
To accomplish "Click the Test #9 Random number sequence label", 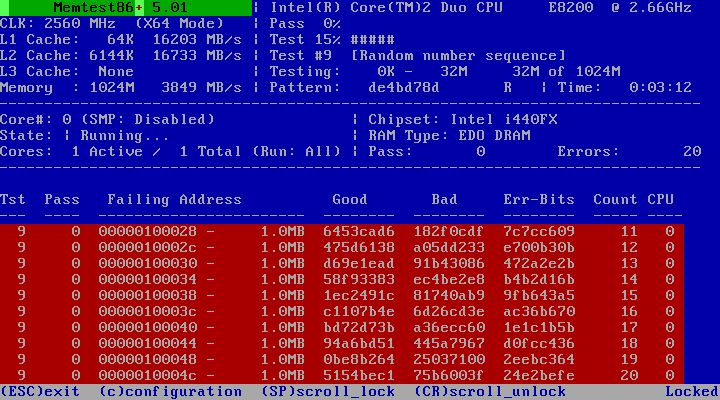I will tap(417, 56).
